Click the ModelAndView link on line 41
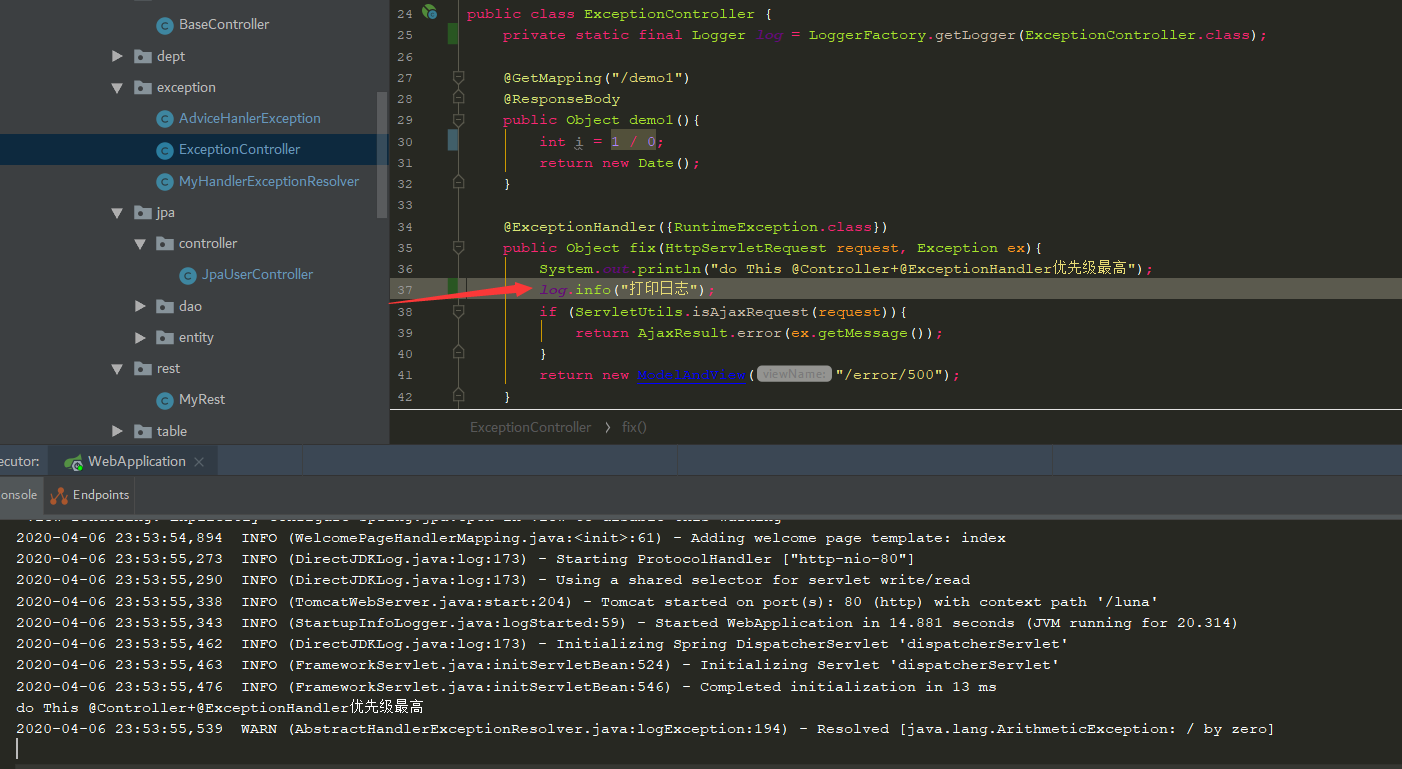 click(x=692, y=375)
